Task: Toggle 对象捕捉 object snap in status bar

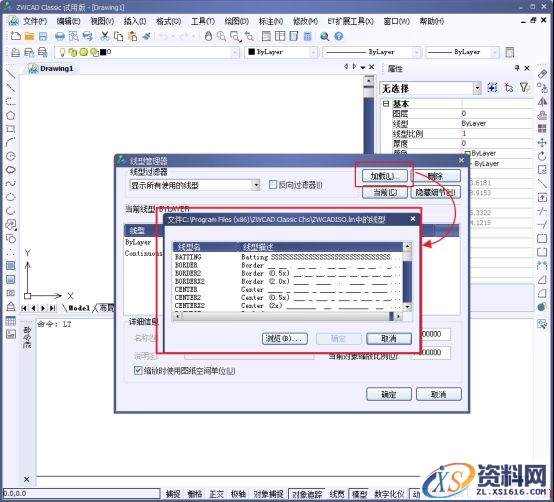Action: 269,494
